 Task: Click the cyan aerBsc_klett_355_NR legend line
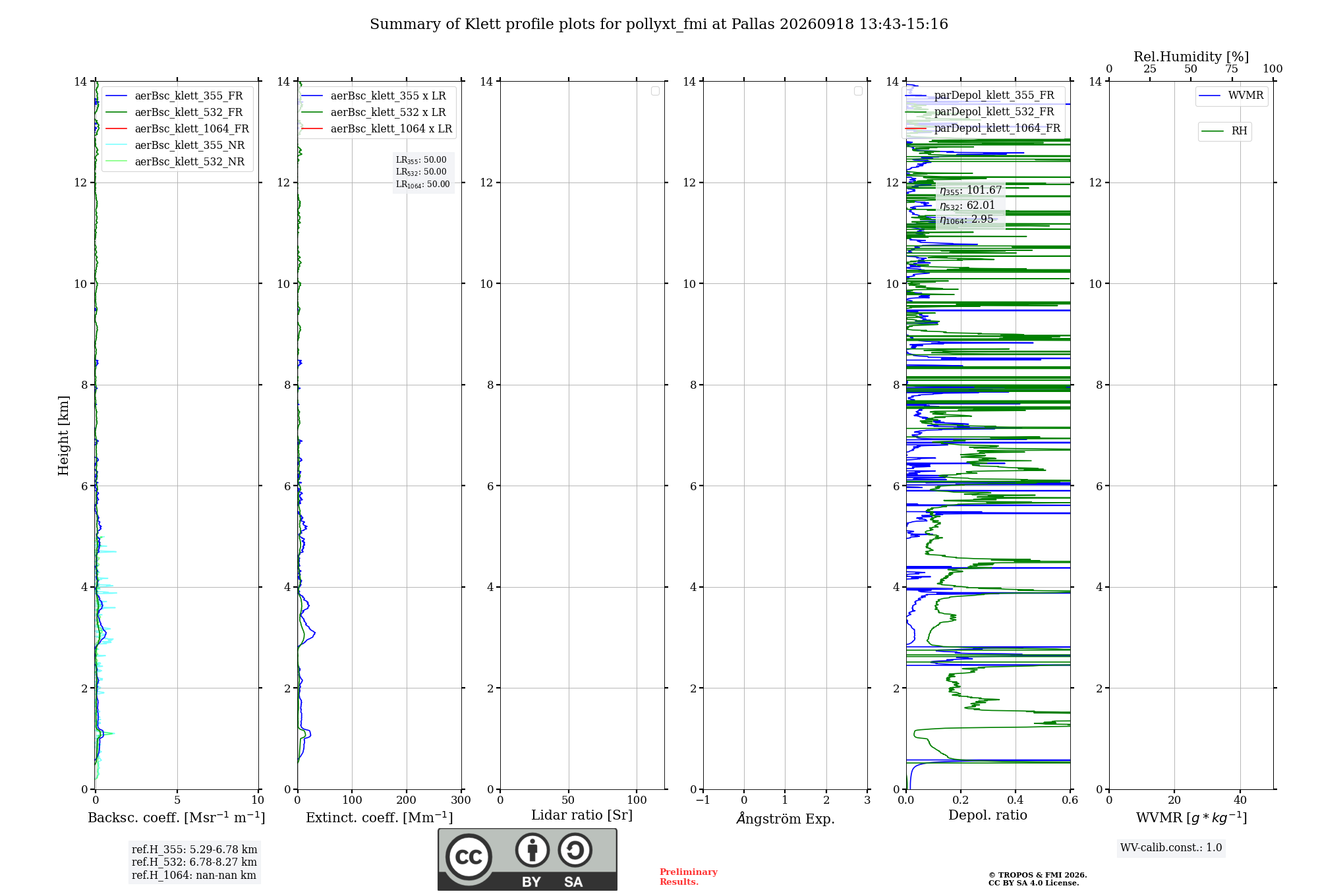click(x=116, y=146)
